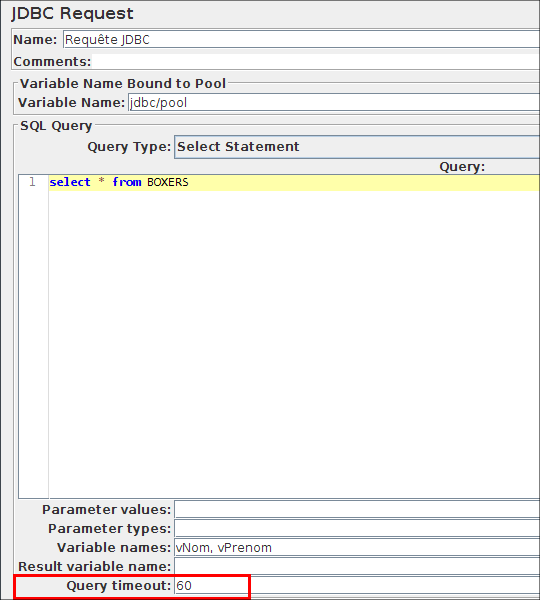This screenshot has height=600, width=540.
Task: Click line number 1 in the editor gutter
Action: (33, 182)
